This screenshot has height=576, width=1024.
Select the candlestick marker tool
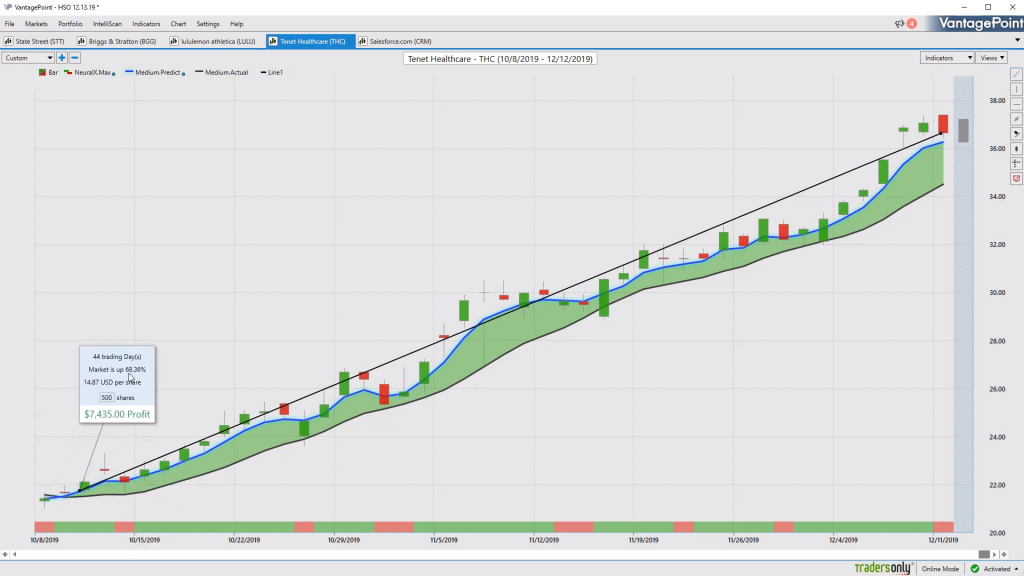(x=1016, y=149)
